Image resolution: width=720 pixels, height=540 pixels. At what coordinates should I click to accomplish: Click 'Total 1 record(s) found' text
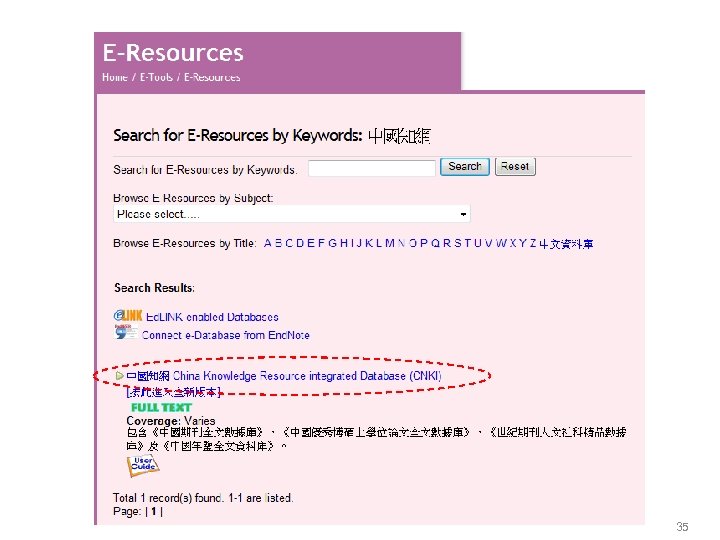pos(168,498)
